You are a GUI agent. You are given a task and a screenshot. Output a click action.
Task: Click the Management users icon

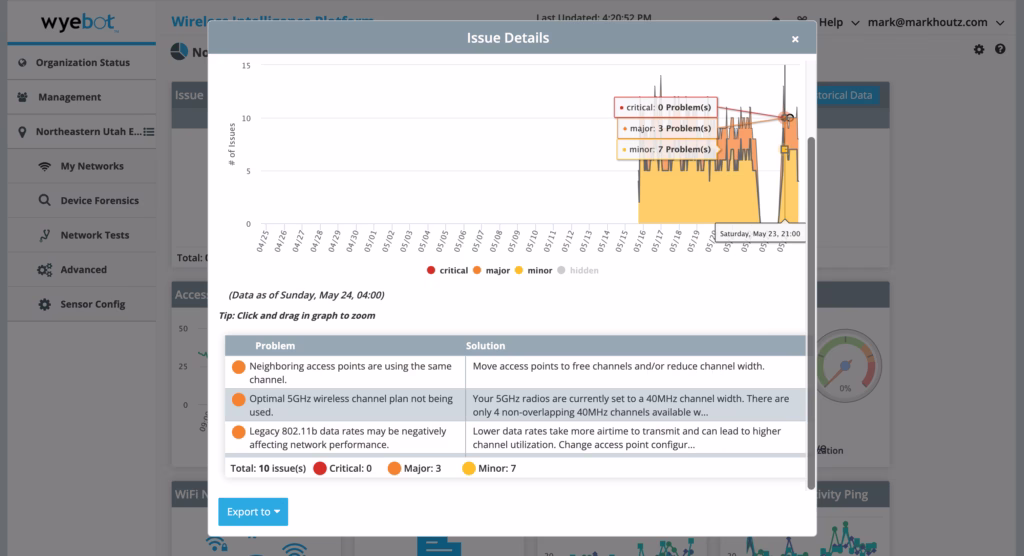pos(22,97)
